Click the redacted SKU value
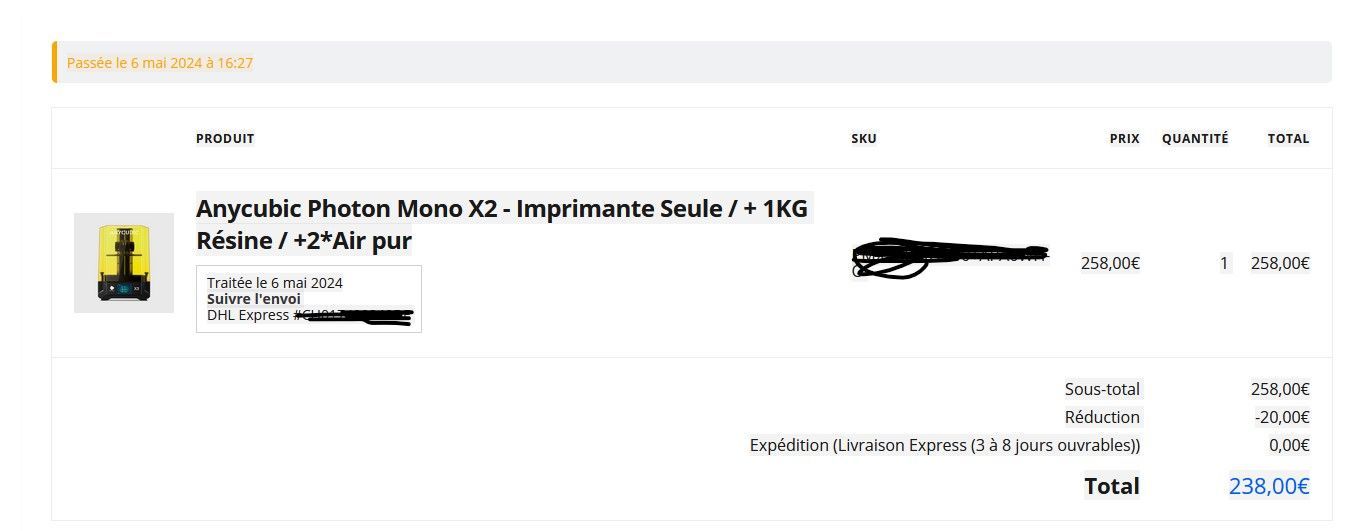 949,260
